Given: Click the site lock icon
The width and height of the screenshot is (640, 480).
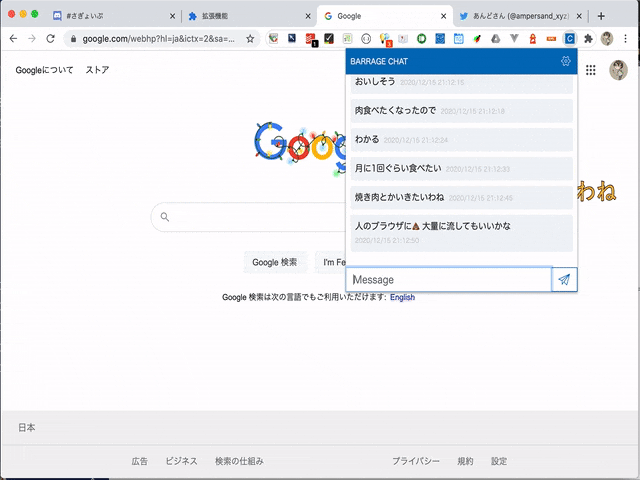Looking at the screenshot, I should [73, 39].
